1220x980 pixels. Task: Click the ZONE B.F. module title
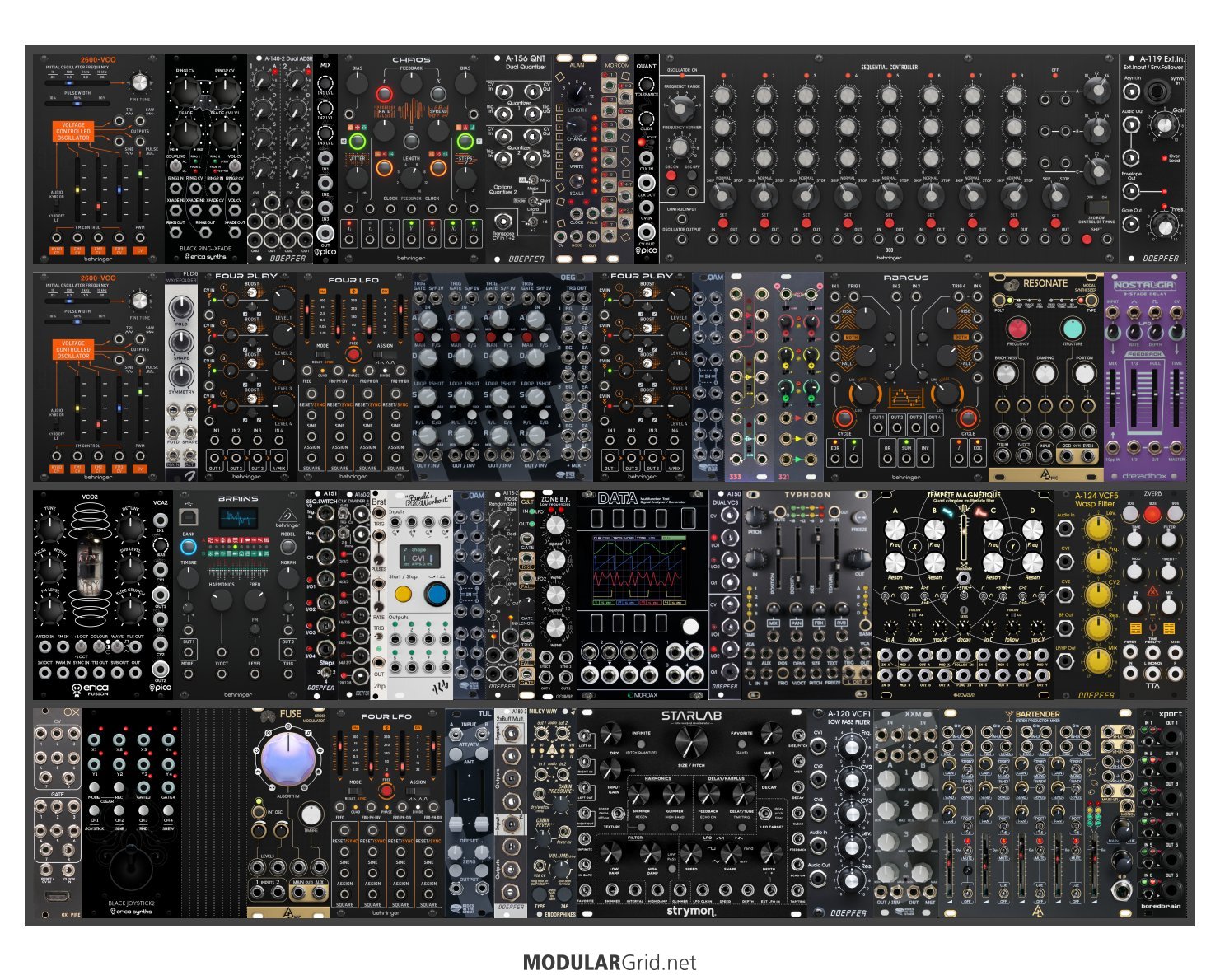555,499
